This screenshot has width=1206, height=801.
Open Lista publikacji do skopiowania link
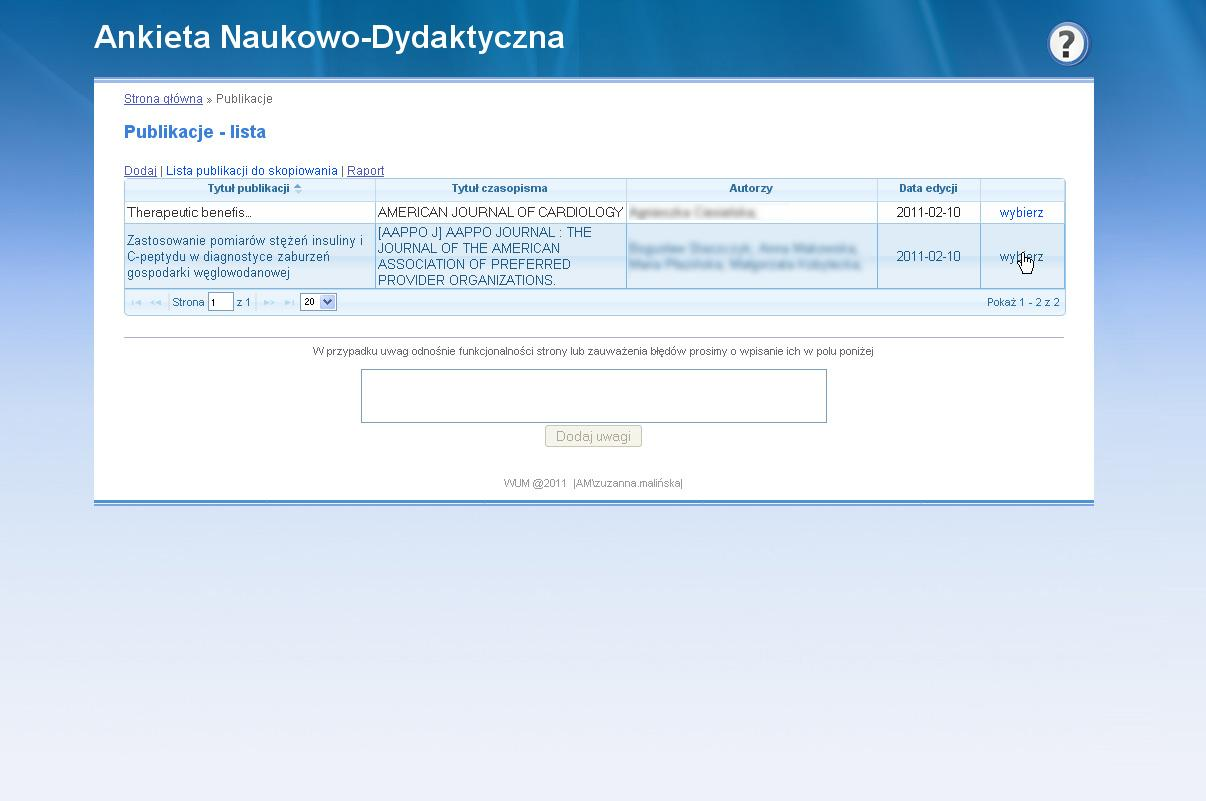[x=252, y=171]
